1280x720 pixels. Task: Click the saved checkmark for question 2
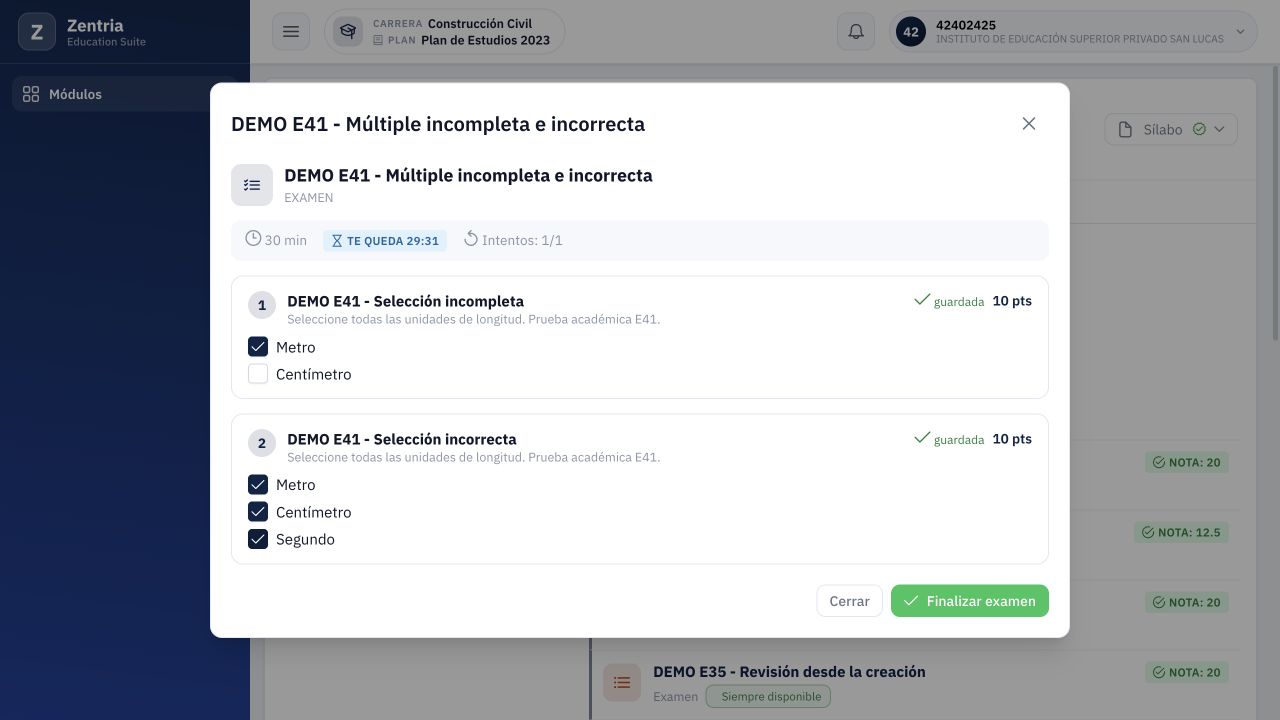(922, 438)
